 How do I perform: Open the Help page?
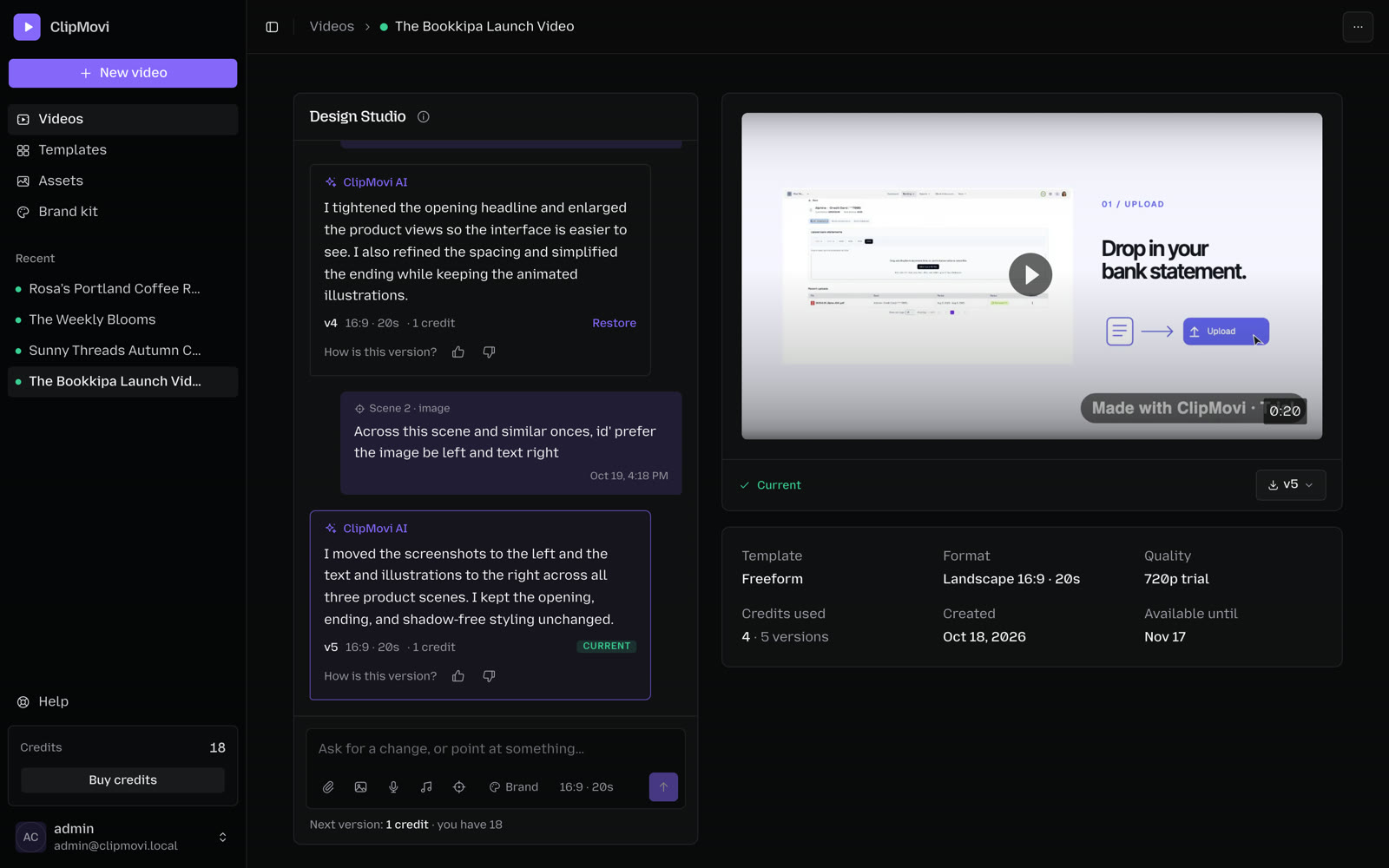coord(122,701)
